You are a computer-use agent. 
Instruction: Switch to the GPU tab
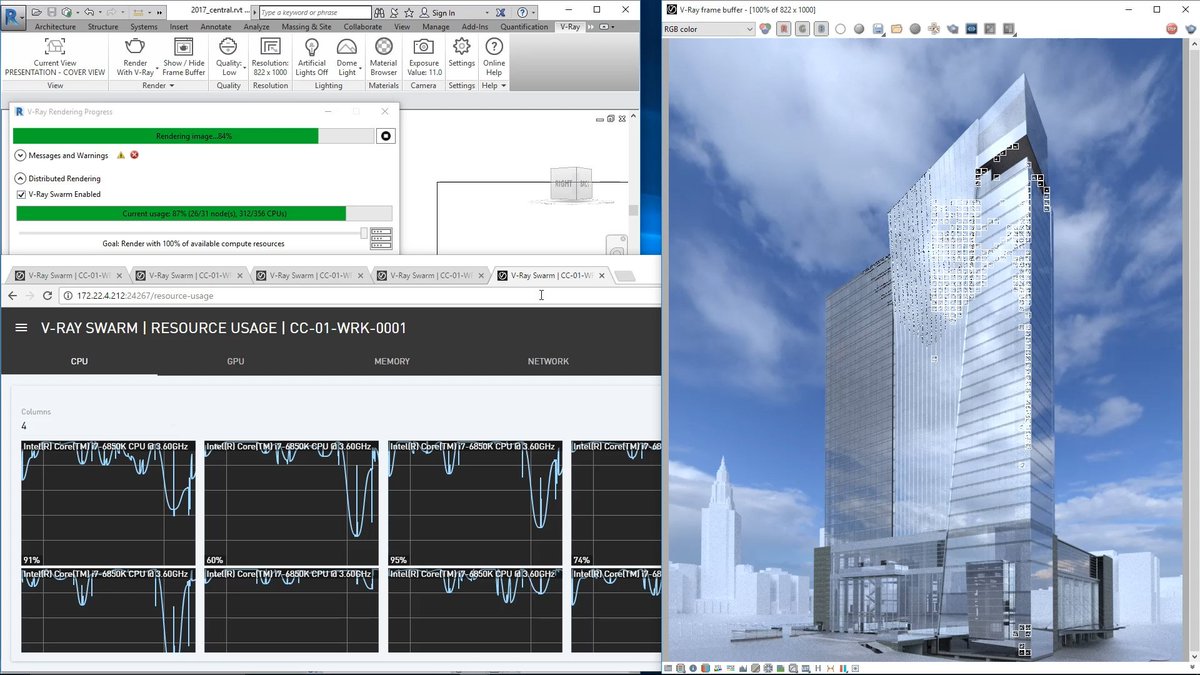236,361
